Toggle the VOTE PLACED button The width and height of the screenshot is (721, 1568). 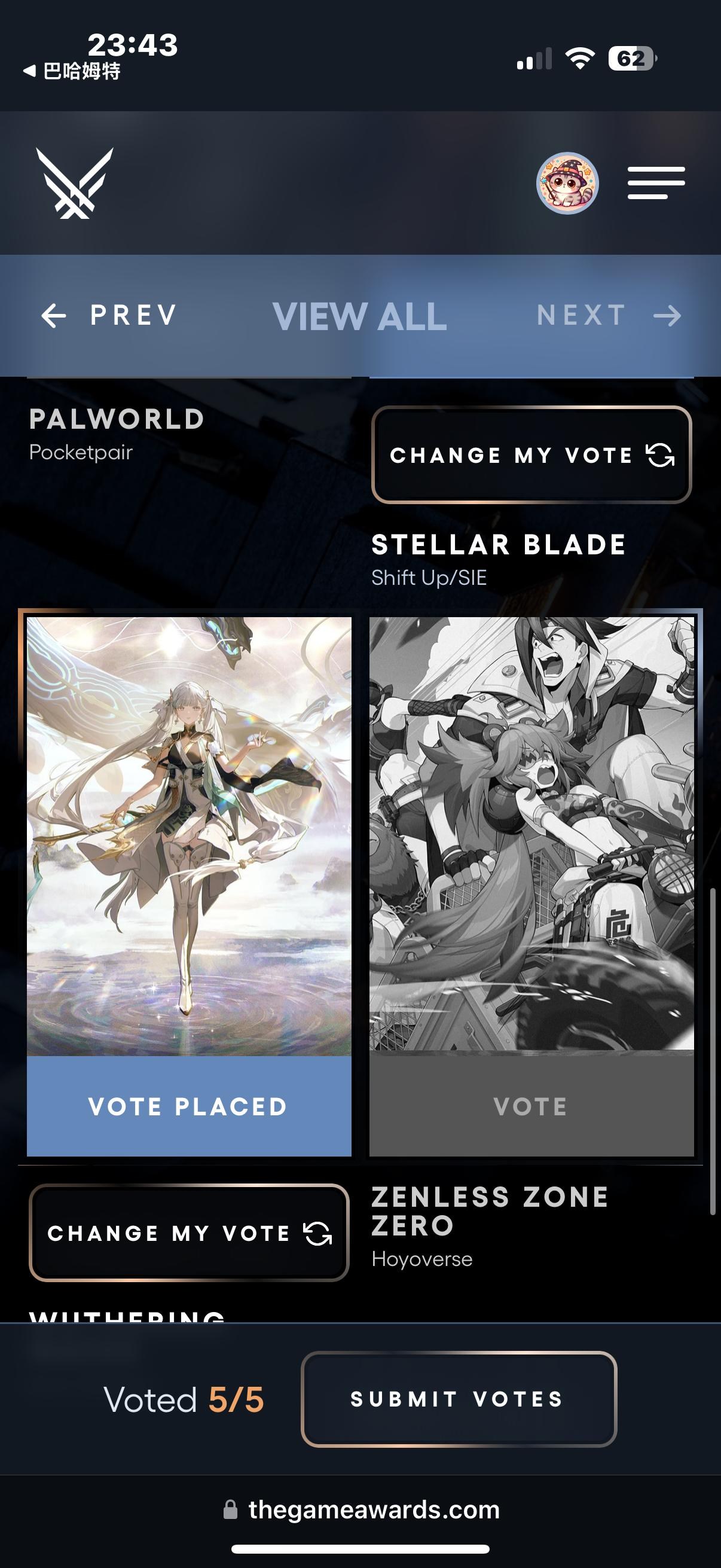[x=188, y=1106]
